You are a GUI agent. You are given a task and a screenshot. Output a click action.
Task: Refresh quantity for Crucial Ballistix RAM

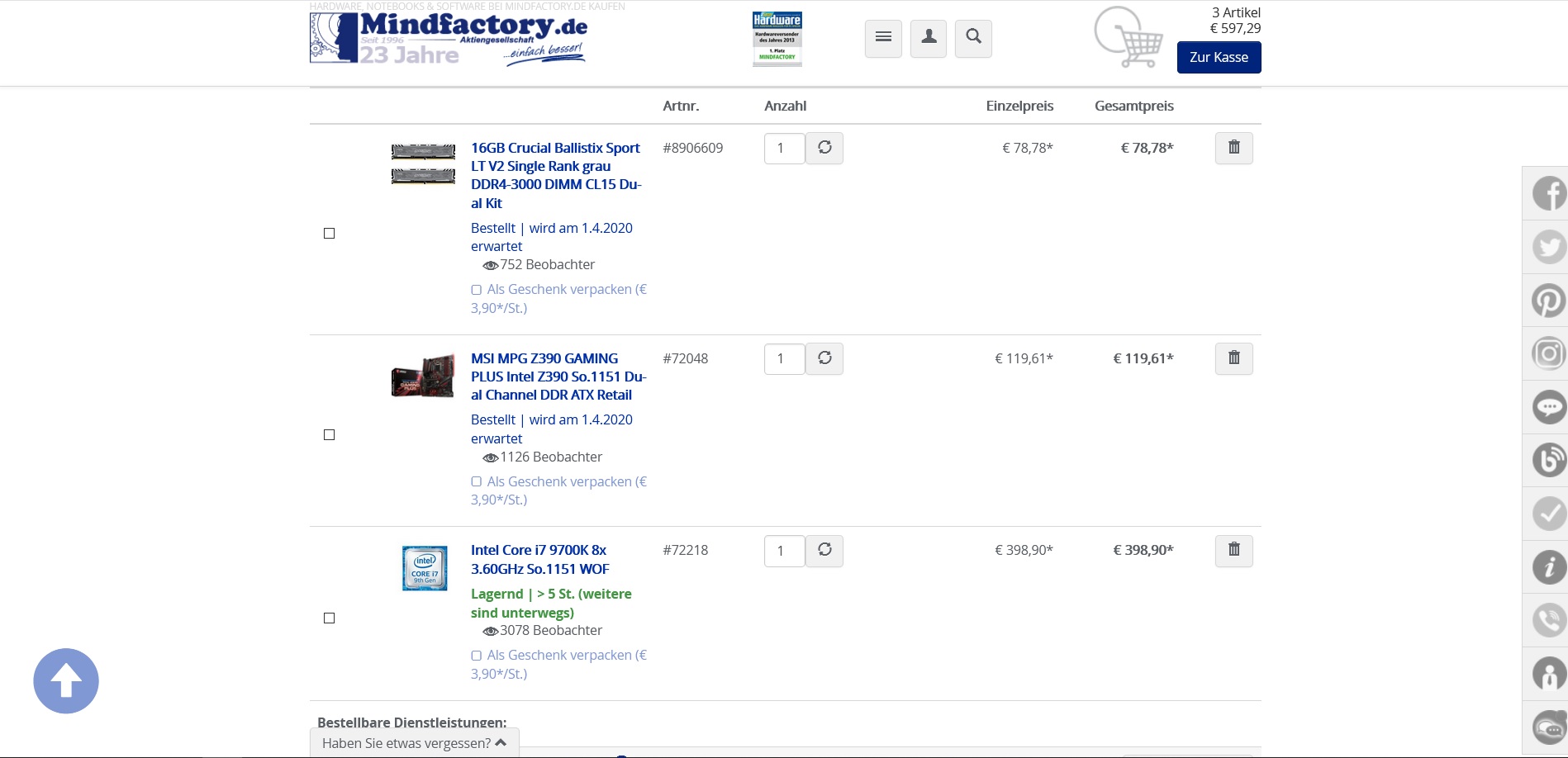click(x=824, y=149)
